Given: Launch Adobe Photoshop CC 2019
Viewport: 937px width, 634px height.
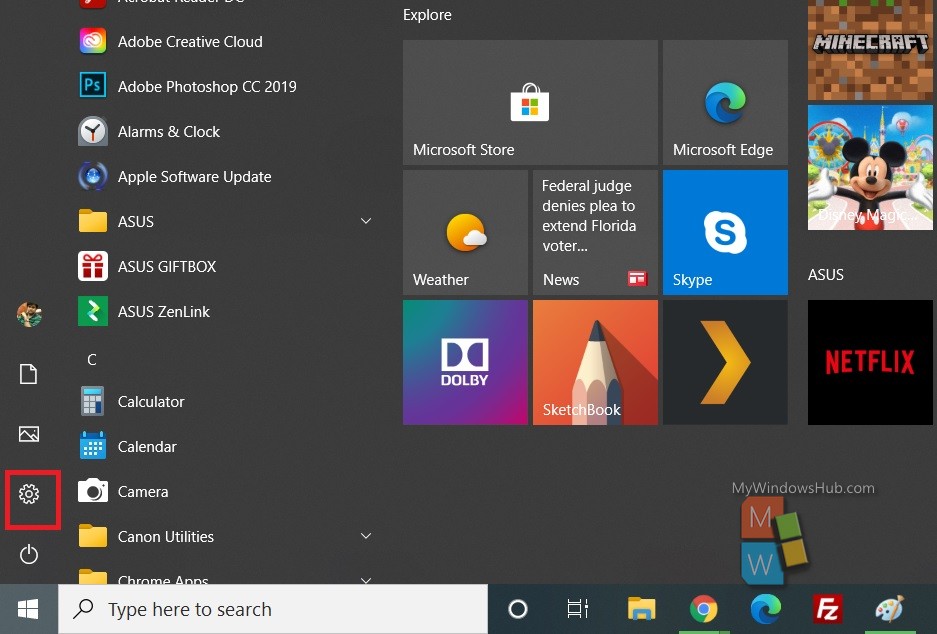Looking at the screenshot, I should (206, 87).
